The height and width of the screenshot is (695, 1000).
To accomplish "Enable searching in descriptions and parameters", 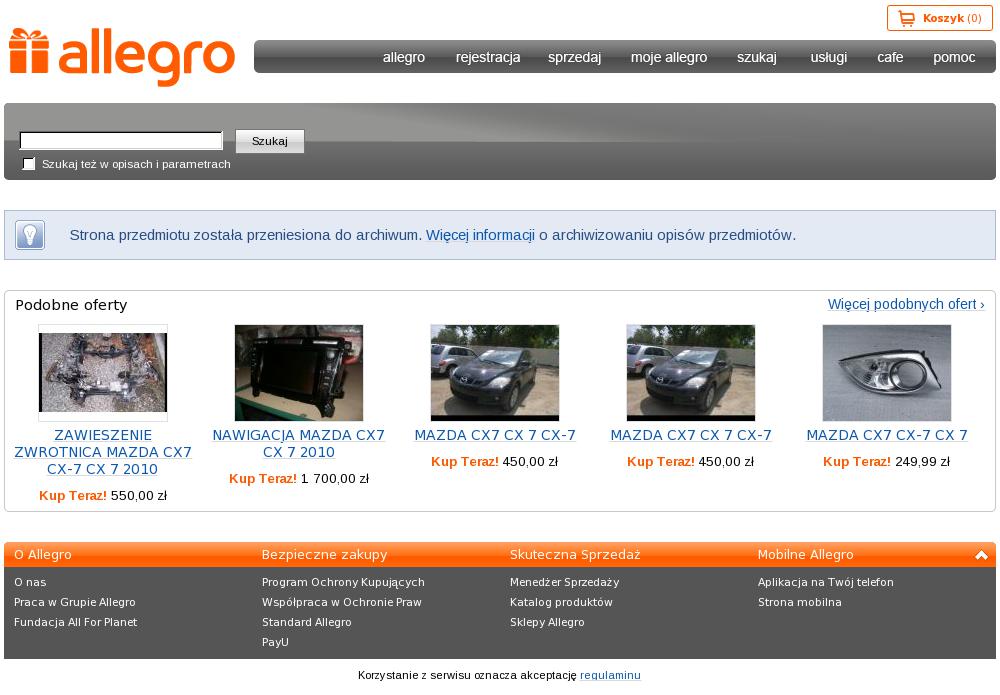I will click(x=29, y=164).
